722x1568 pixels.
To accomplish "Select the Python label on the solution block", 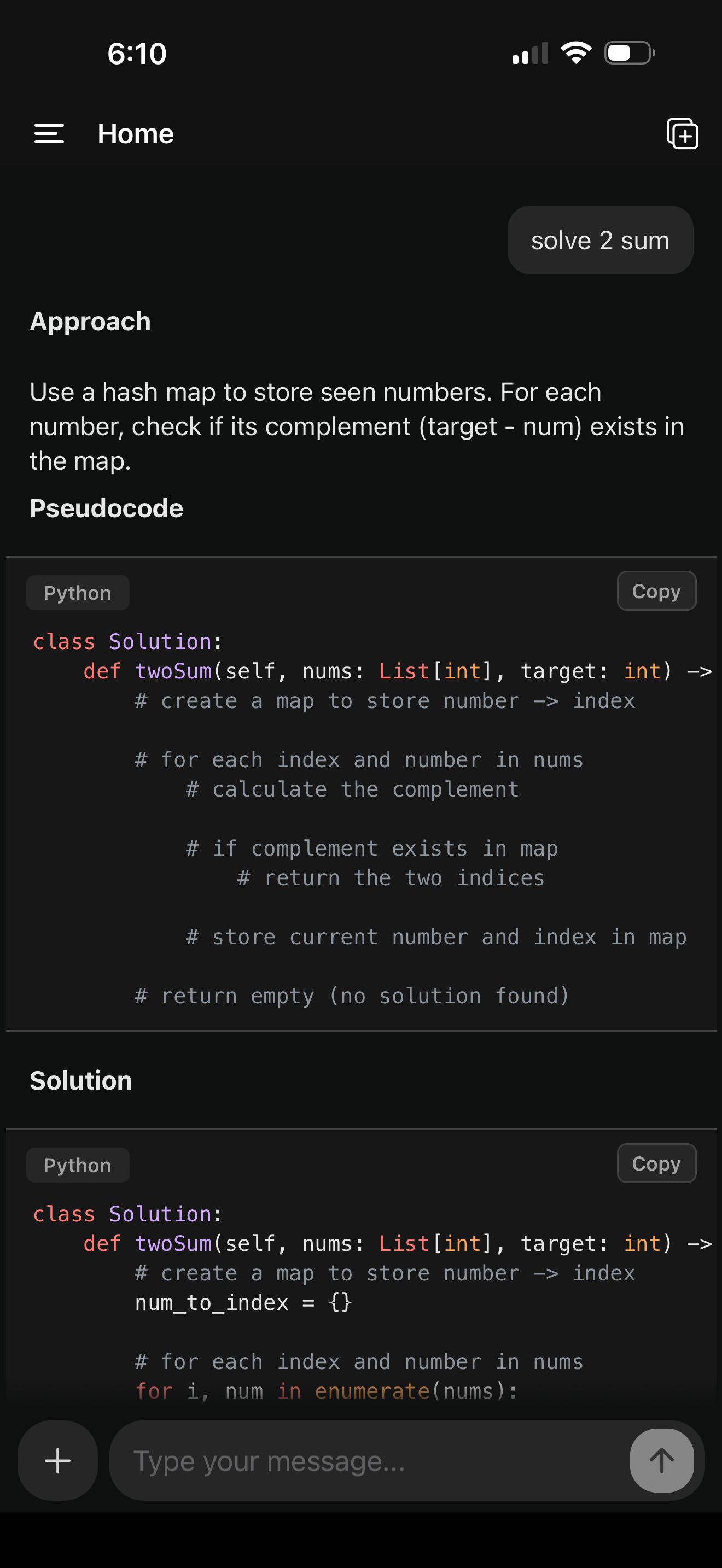I will click(x=77, y=1165).
